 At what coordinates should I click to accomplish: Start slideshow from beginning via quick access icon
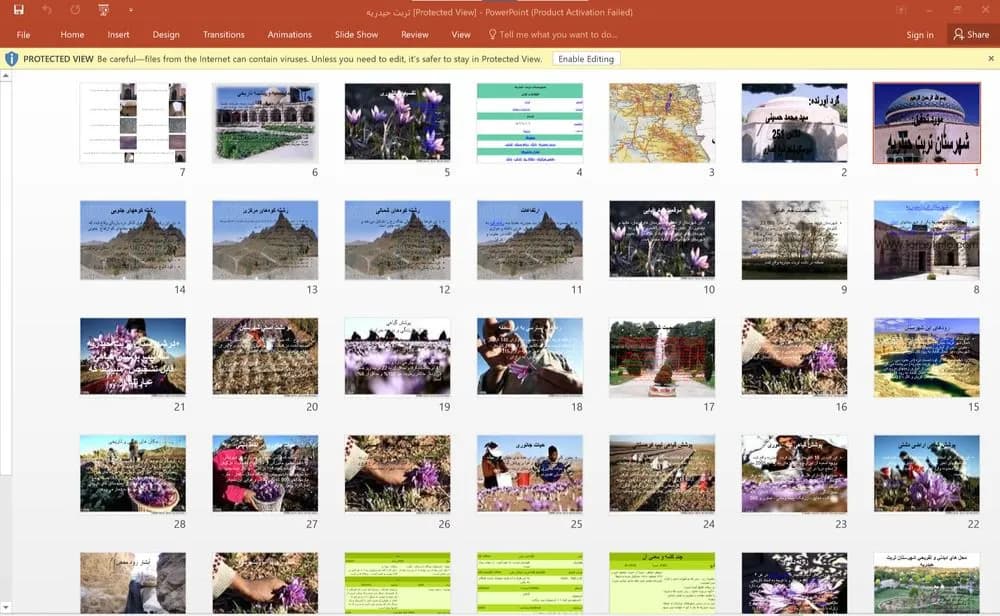pyautogui.click(x=103, y=10)
